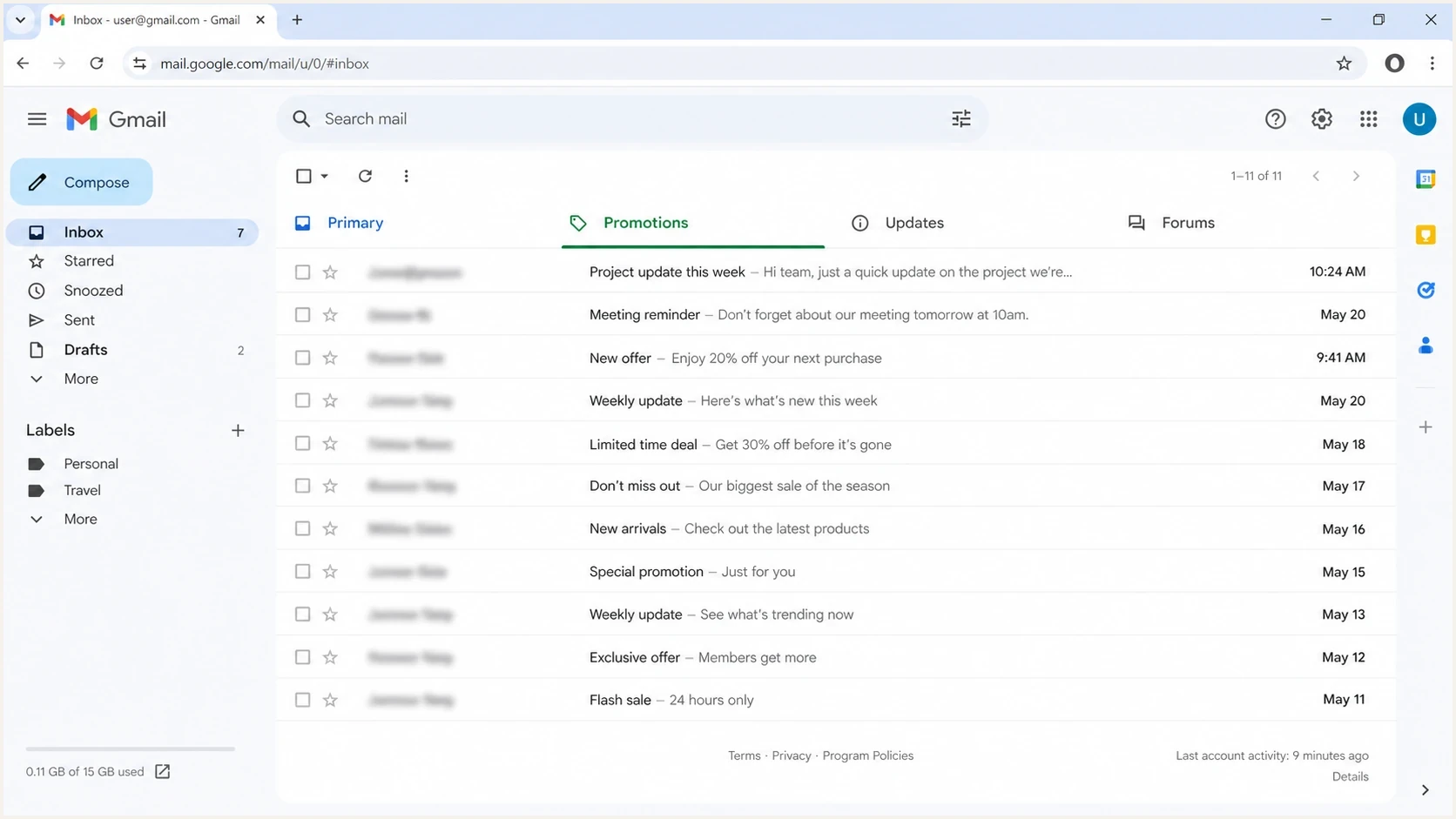Tick the Don't miss out email checkbox
This screenshot has height=819, width=1456.
302,486
